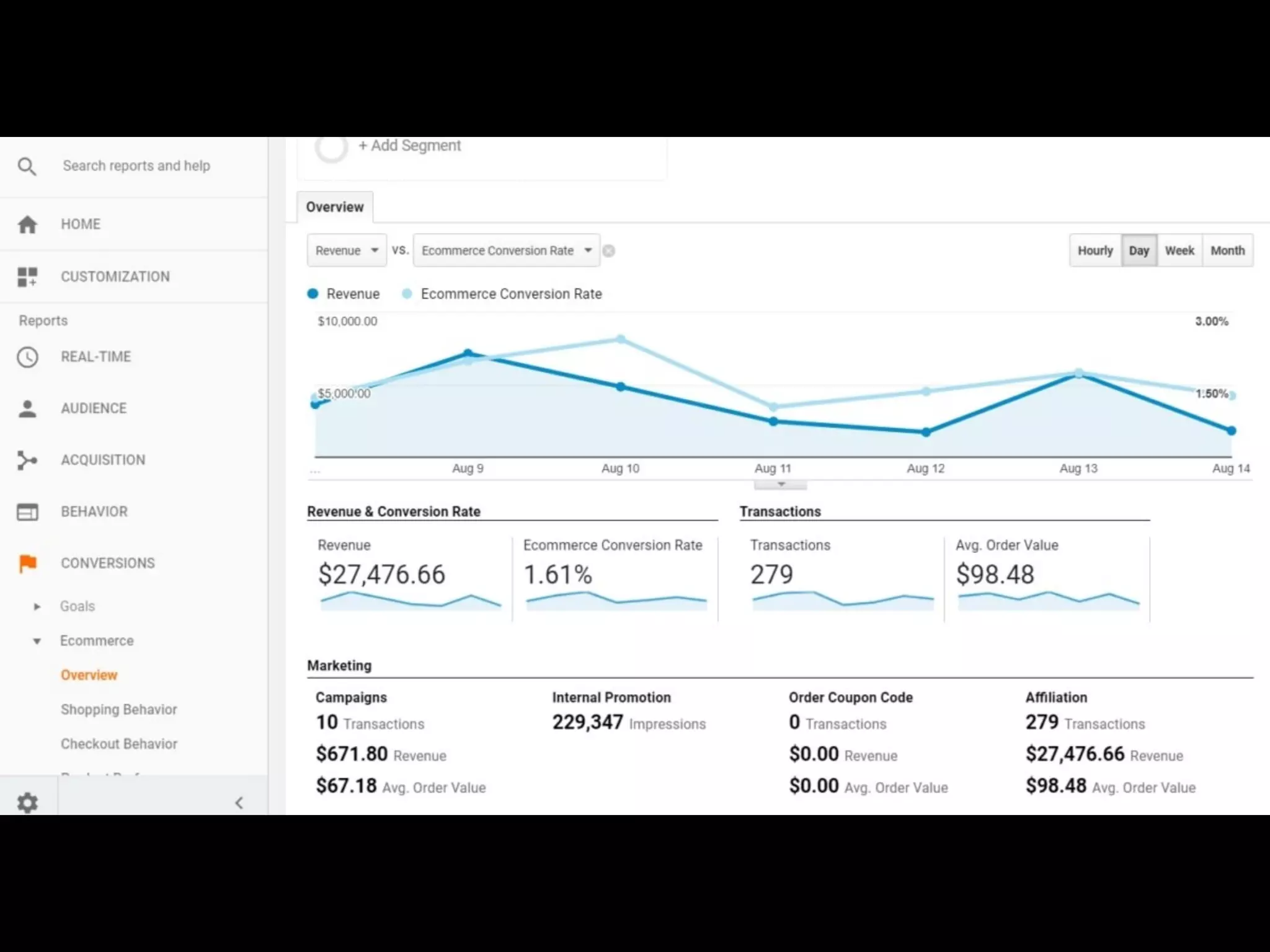This screenshot has width=1270, height=952.
Task: Open Admin settings gear icon
Action: [27, 803]
